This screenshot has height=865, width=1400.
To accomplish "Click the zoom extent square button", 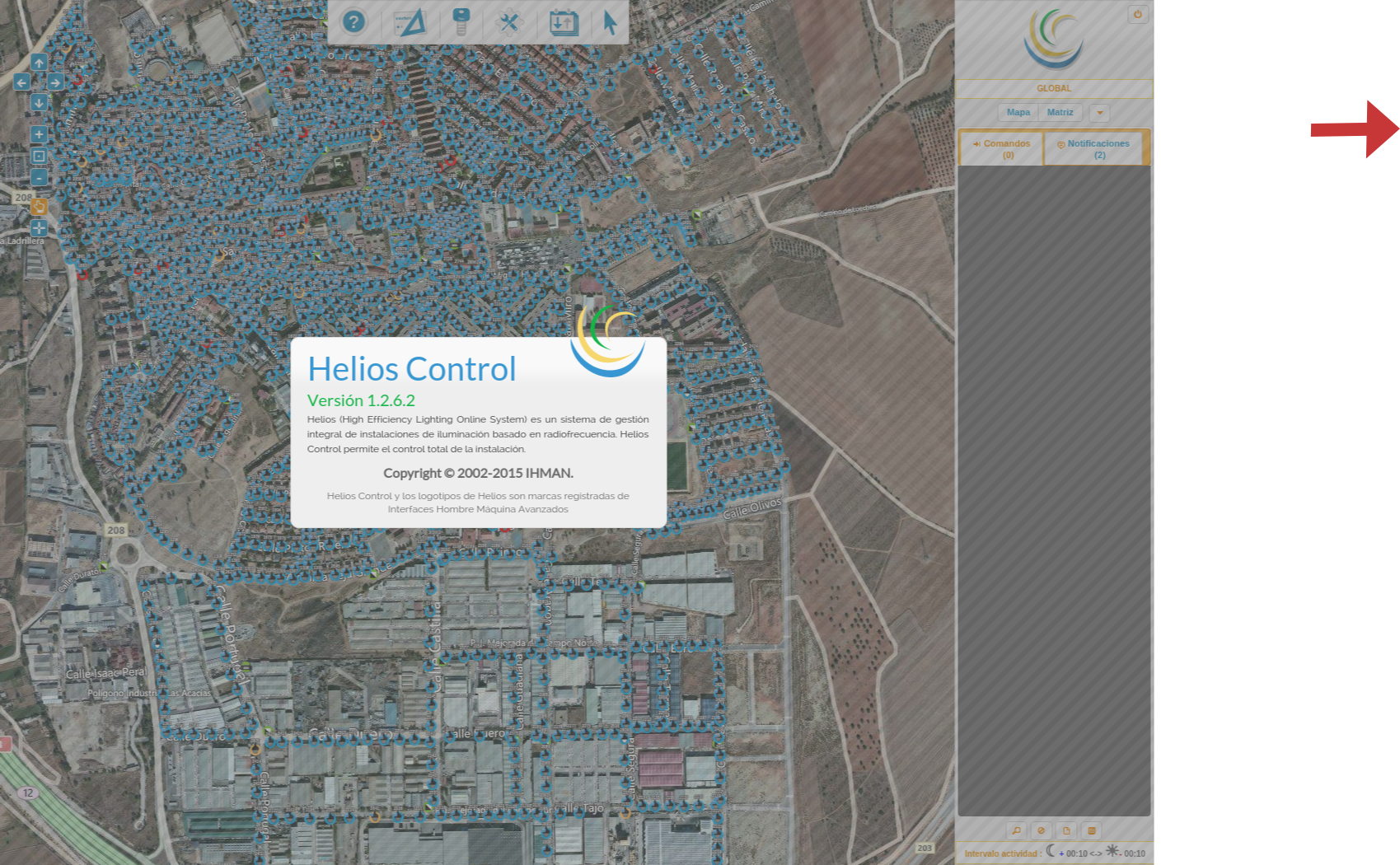I will [x=39, y=156].
